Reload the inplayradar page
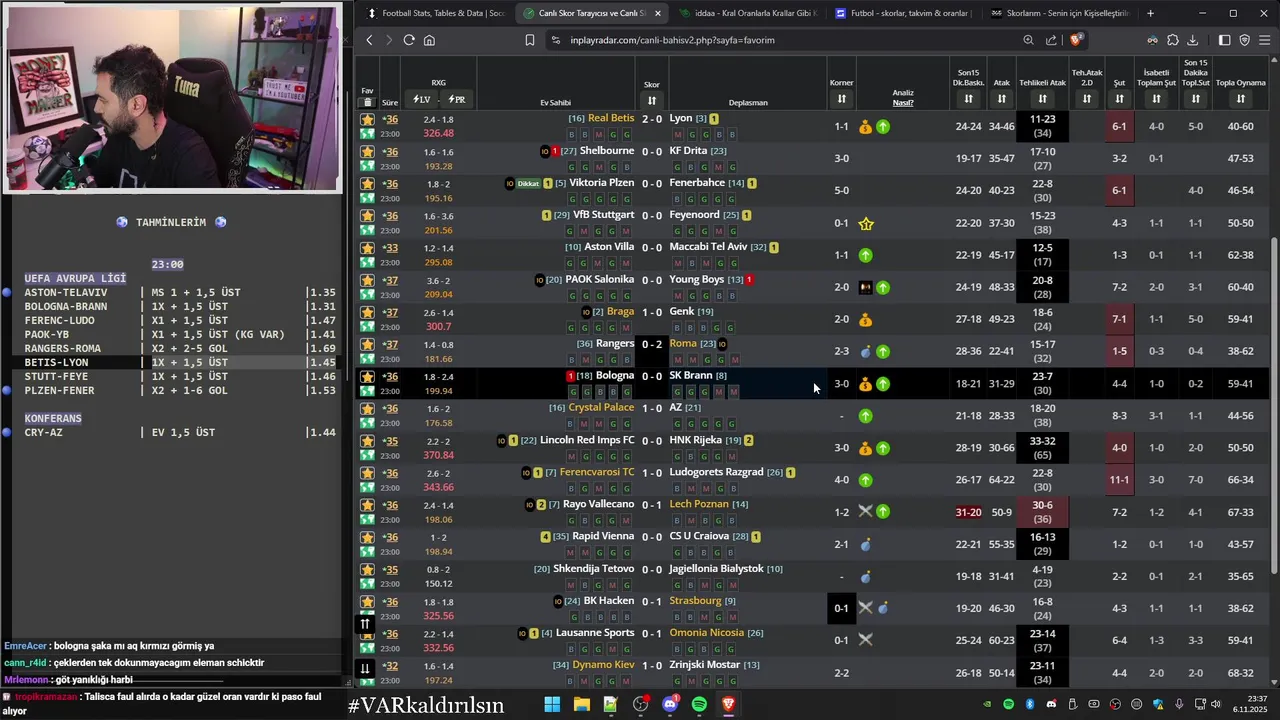The image size is (1280, 720). tap(409, 40)
